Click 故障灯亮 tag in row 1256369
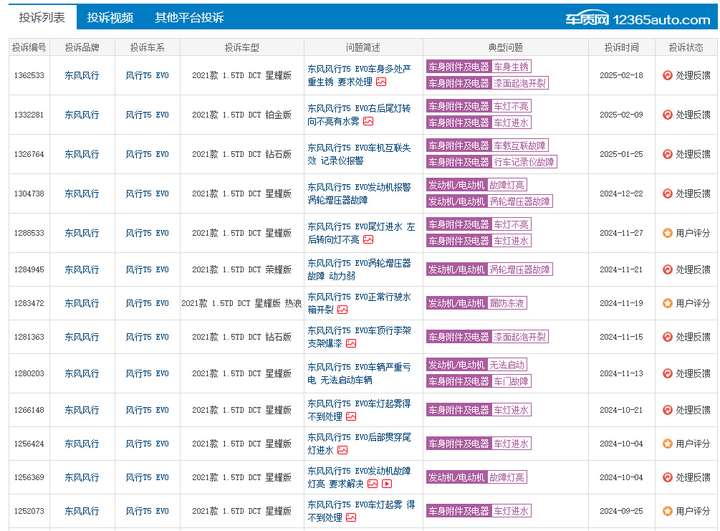Image resolution: width=720 pixels, height=531 pixels. pos(506,477)
